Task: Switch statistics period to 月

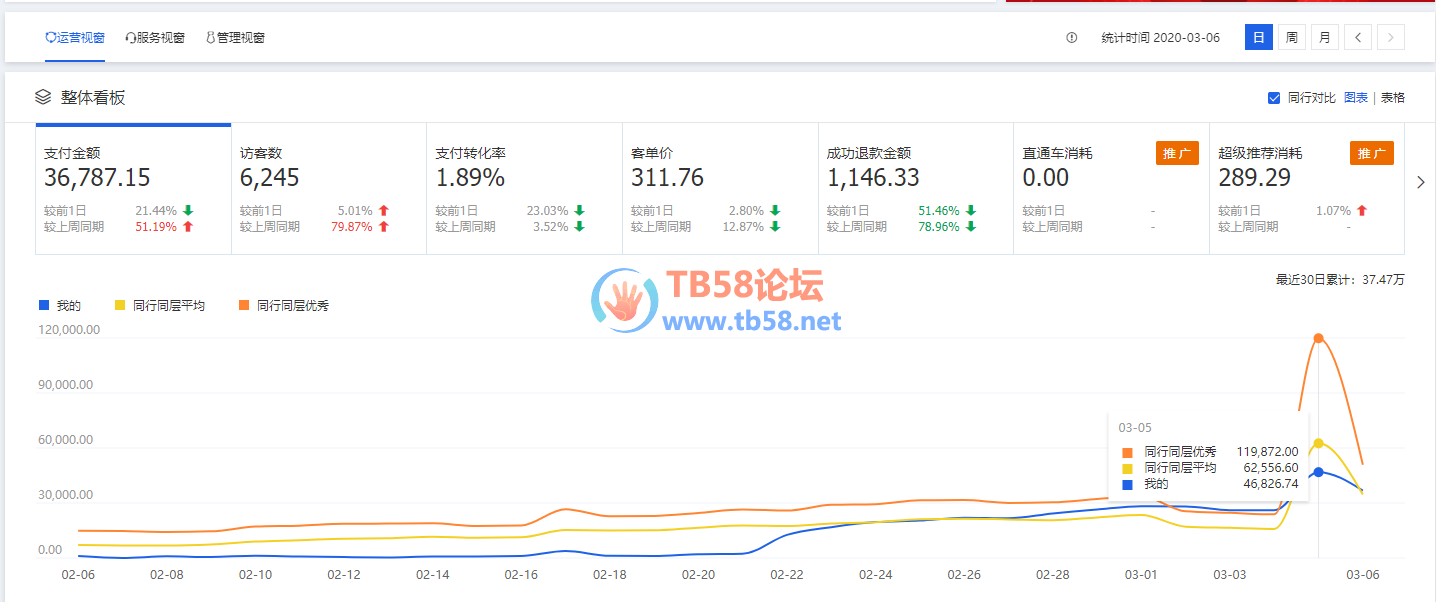Action: (x=1324, y=38)
